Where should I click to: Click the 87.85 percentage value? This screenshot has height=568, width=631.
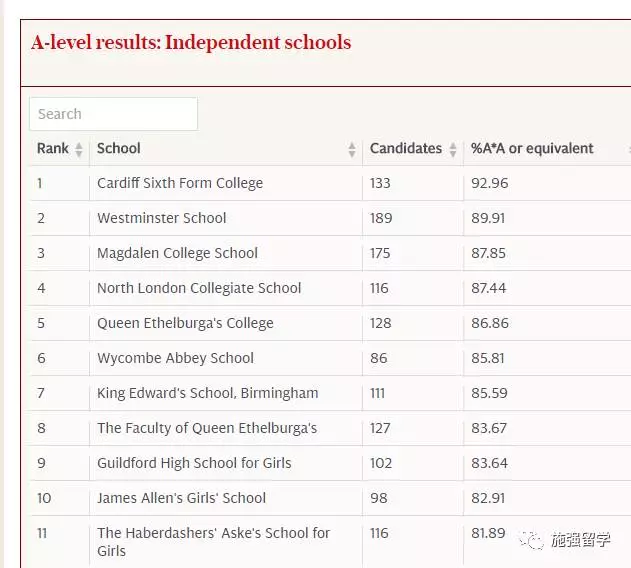(x=489, y=254)
